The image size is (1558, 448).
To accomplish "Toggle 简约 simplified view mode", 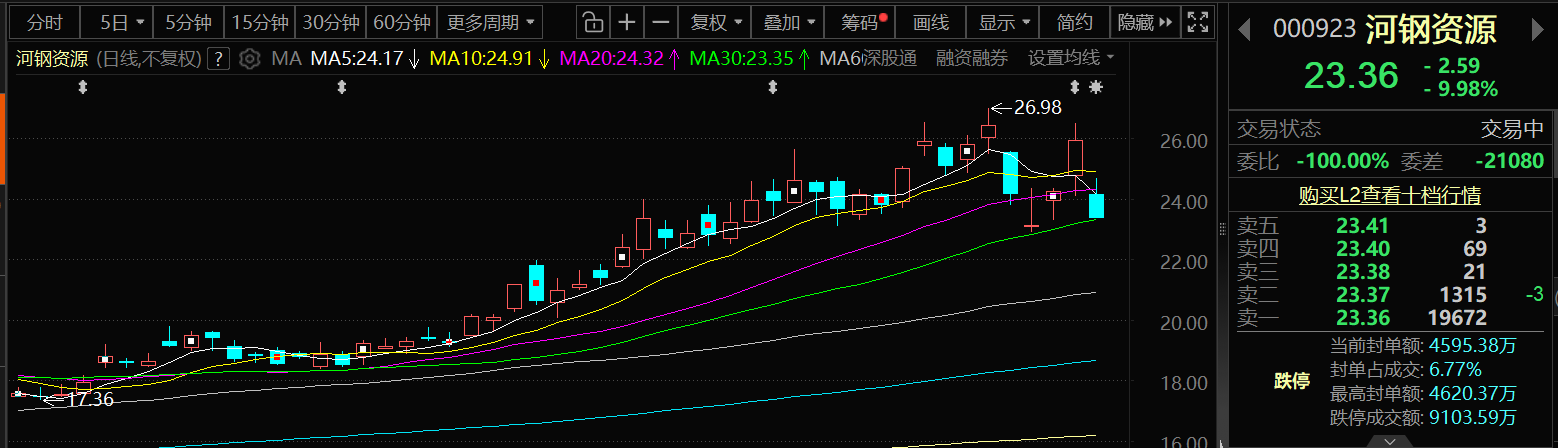I will click(1074, 22).
